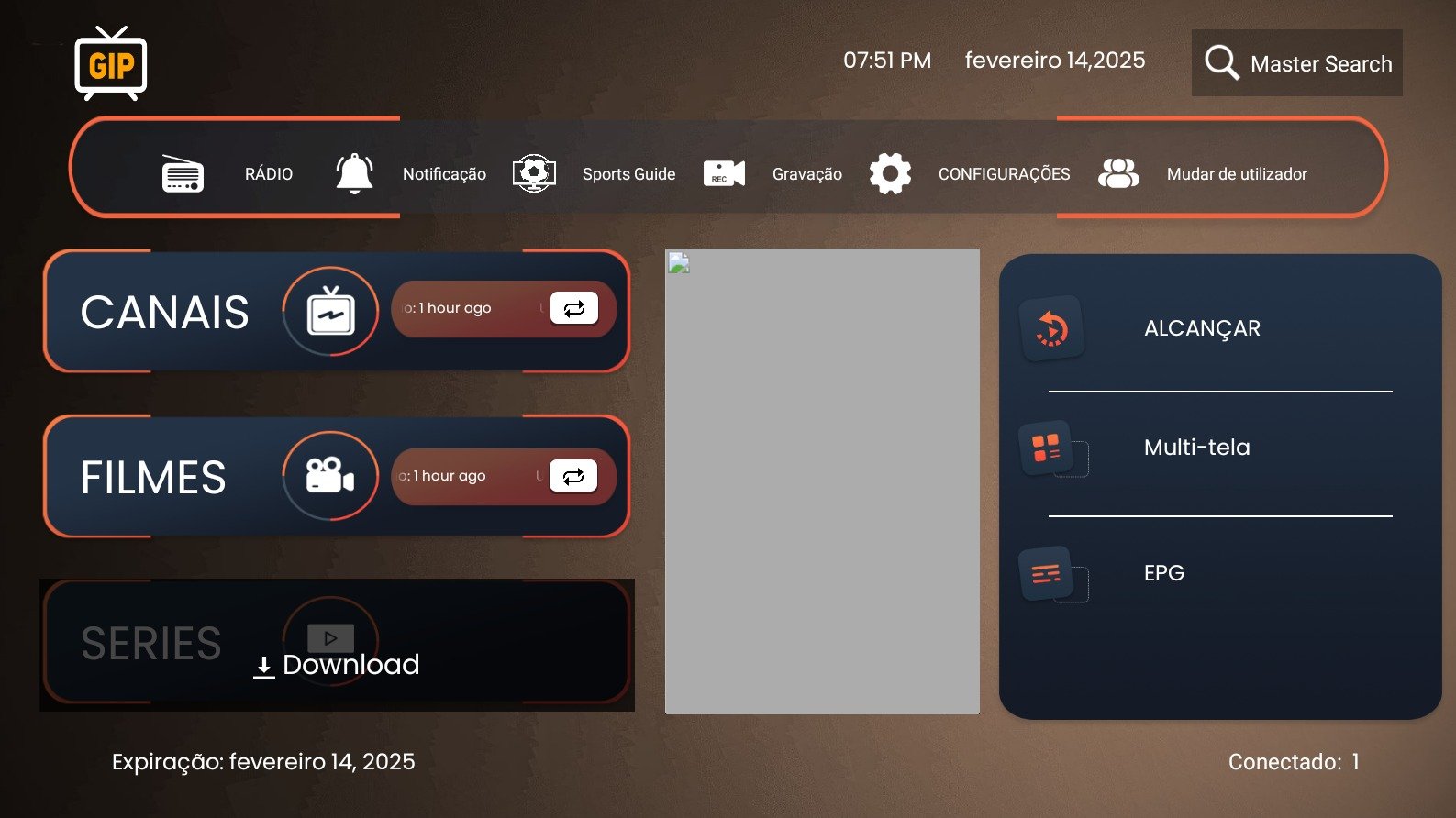Click the notification bell icon
Viewport: 1456px width, 818px height.
[x=354, y=173]
